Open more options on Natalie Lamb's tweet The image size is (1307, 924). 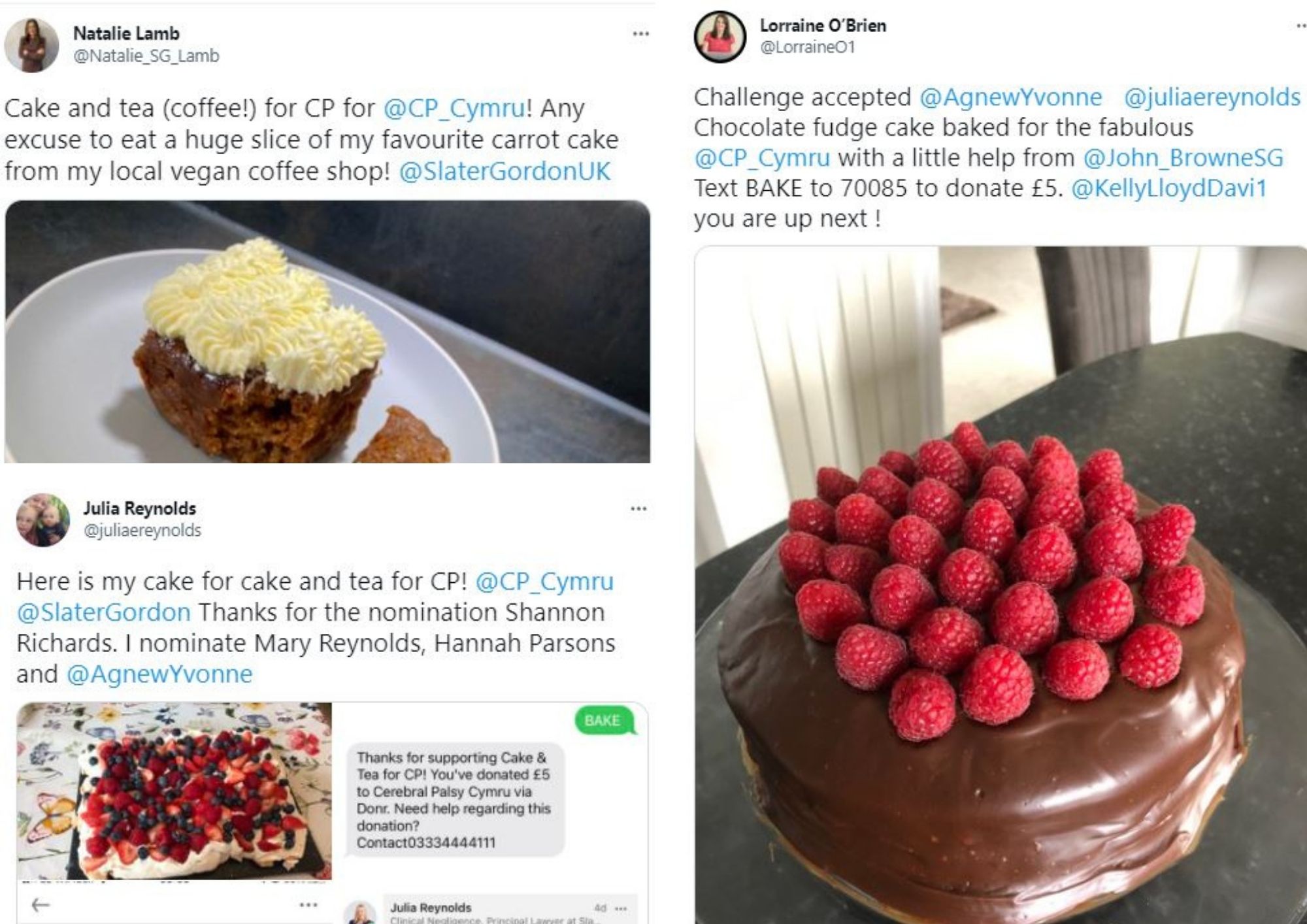pyautogui.click(x=640, y=33)
